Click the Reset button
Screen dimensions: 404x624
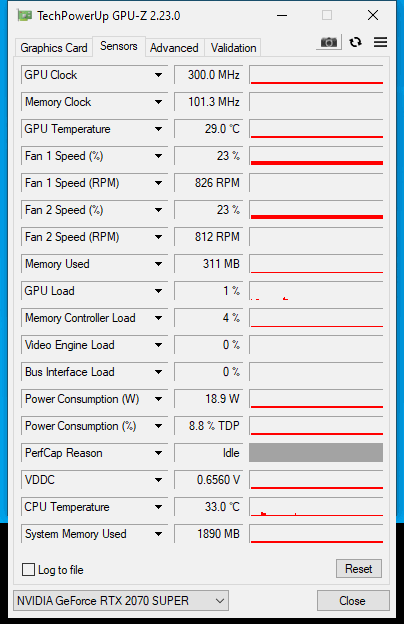(x=359, y=569)
